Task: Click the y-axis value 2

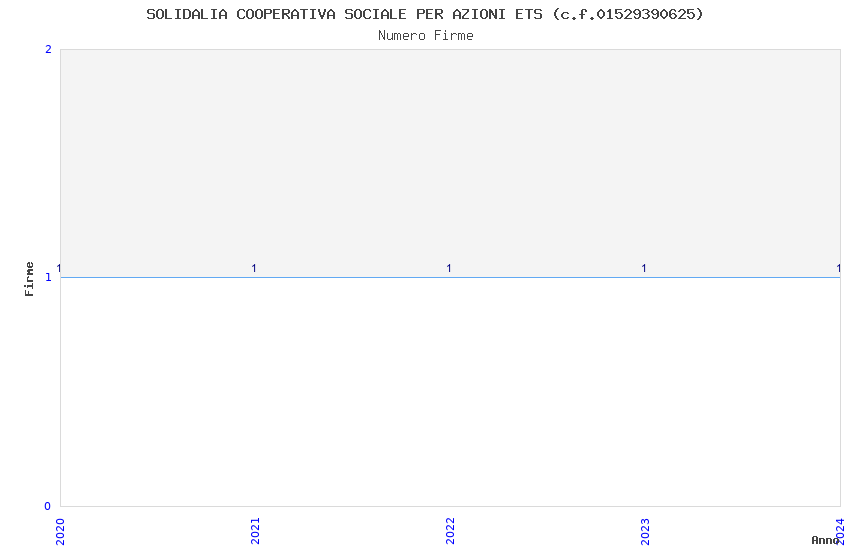Action: (x=48, y=50)
